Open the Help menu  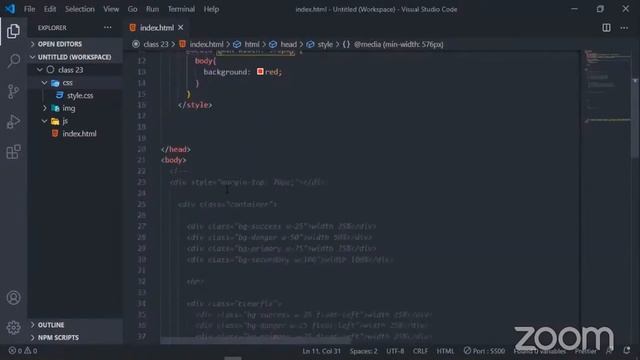(x=211, y=9)
